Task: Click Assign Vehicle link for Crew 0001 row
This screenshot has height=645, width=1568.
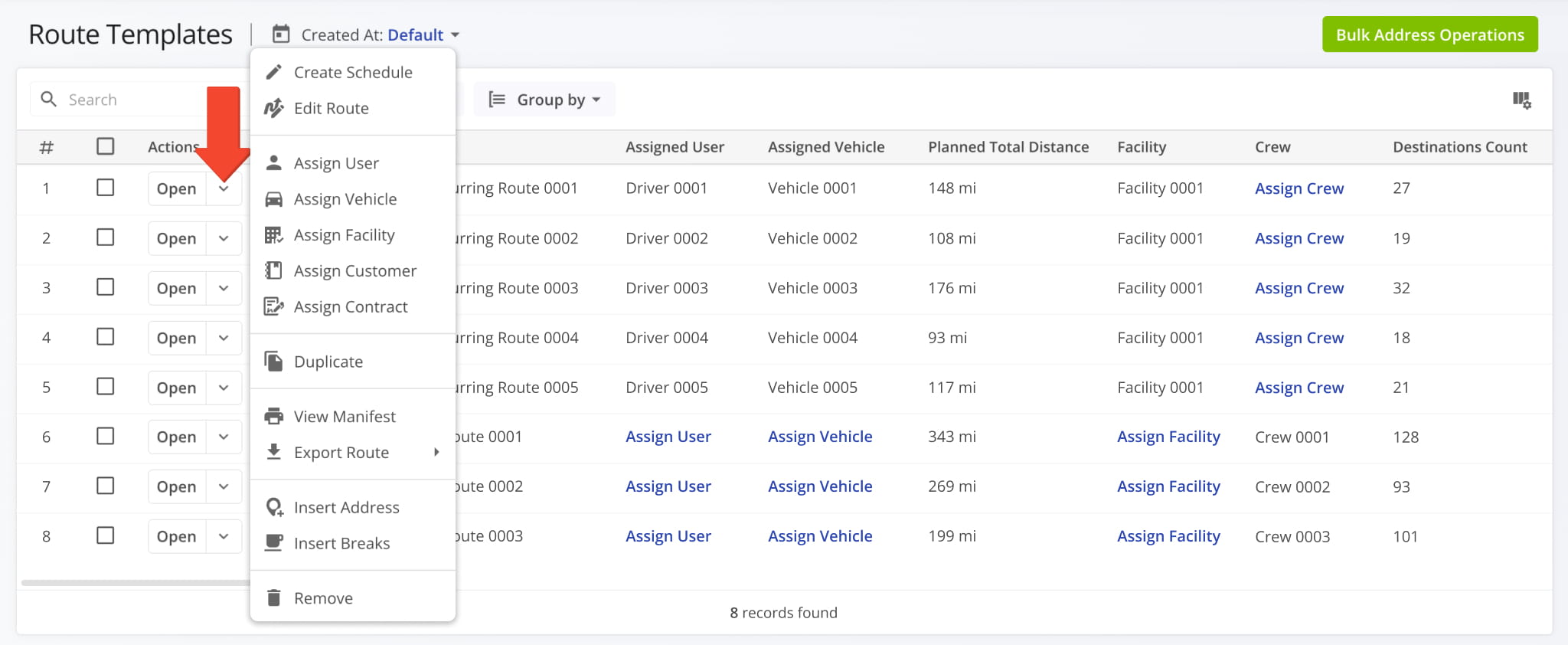Action: 820,437
